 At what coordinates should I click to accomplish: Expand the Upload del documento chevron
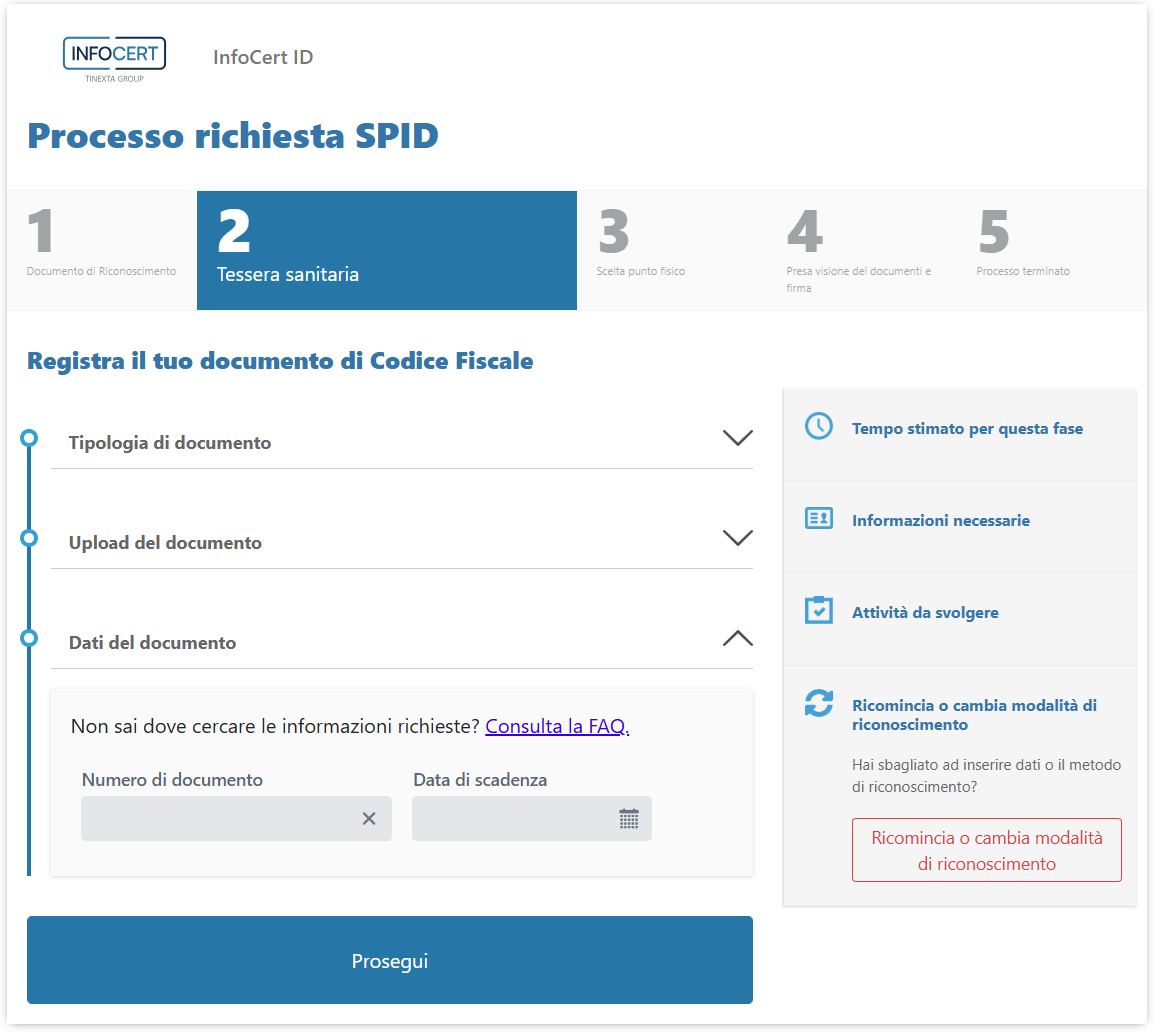(737, 538)
